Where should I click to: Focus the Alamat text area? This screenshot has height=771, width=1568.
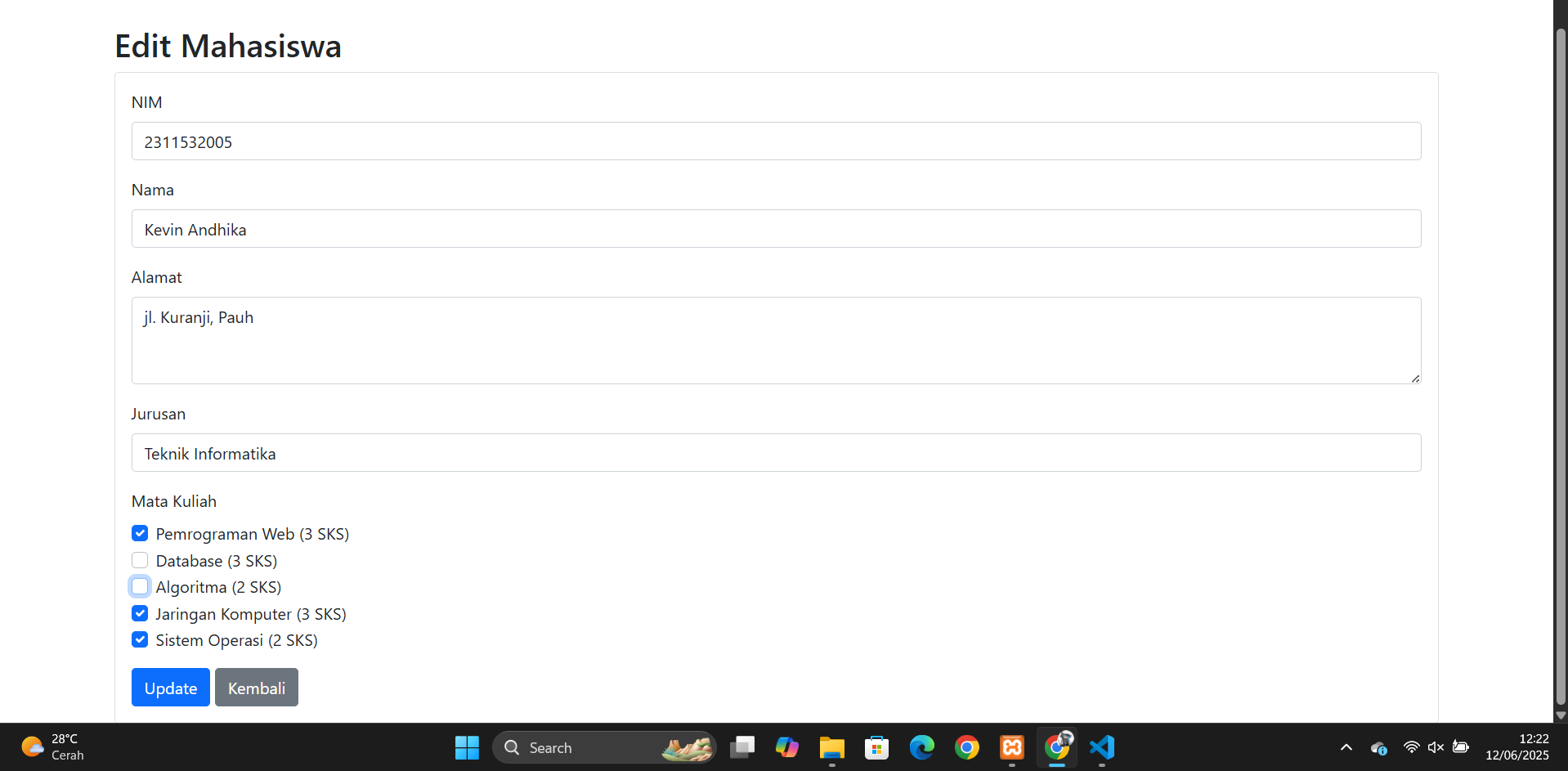(x=776, y=340)
